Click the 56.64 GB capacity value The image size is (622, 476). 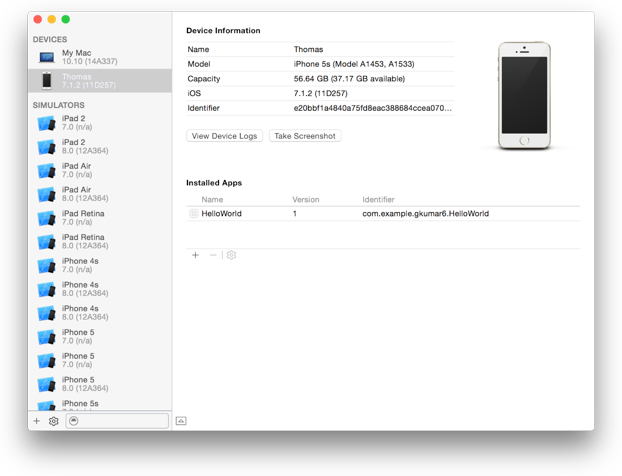[x=349, y=79]
